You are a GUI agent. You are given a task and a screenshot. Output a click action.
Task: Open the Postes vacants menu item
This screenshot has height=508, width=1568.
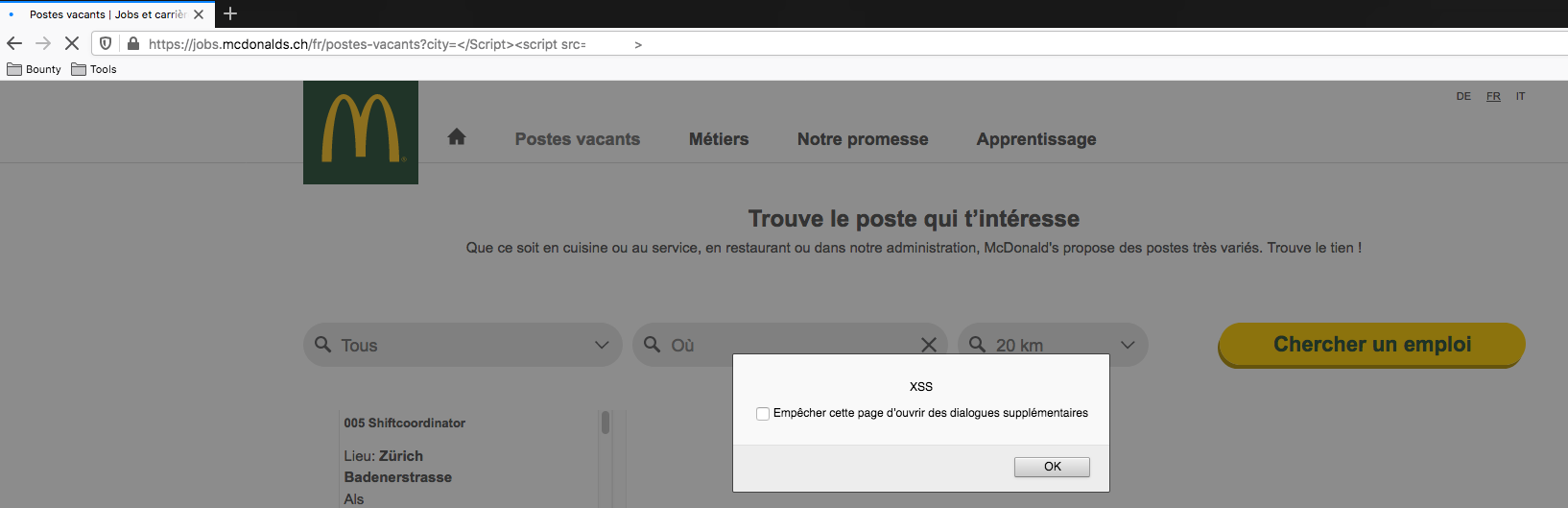click(x=578, y=139)
